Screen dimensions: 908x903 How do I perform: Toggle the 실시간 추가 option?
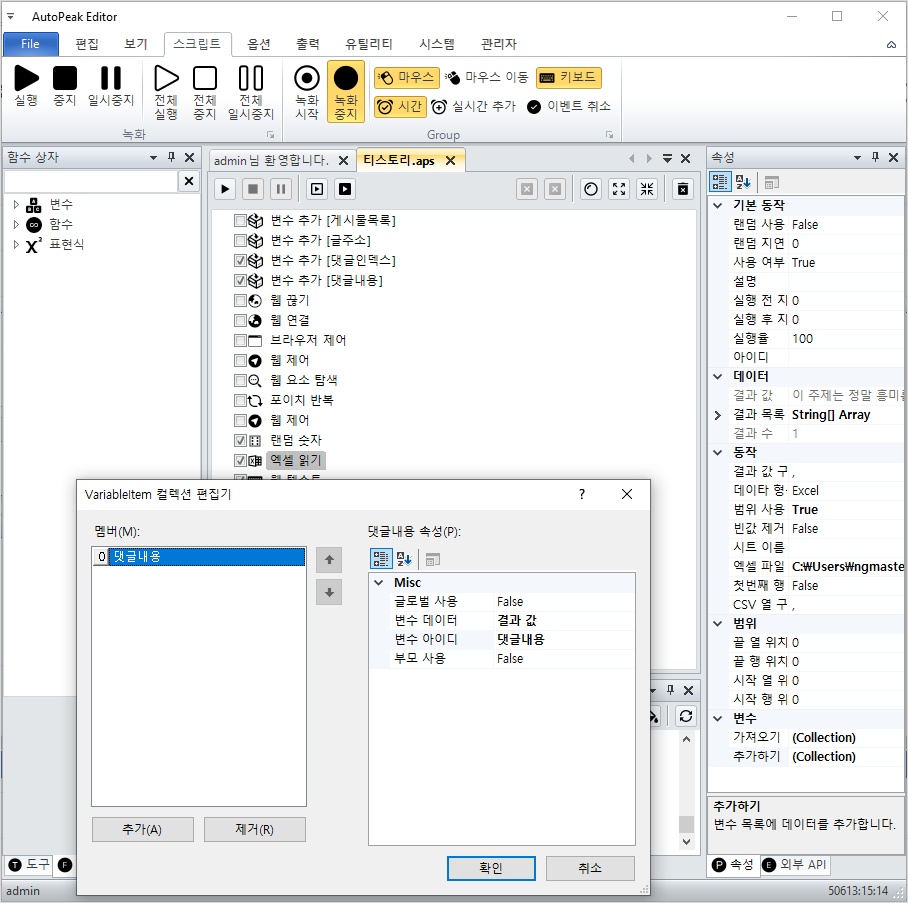[473, 107]
